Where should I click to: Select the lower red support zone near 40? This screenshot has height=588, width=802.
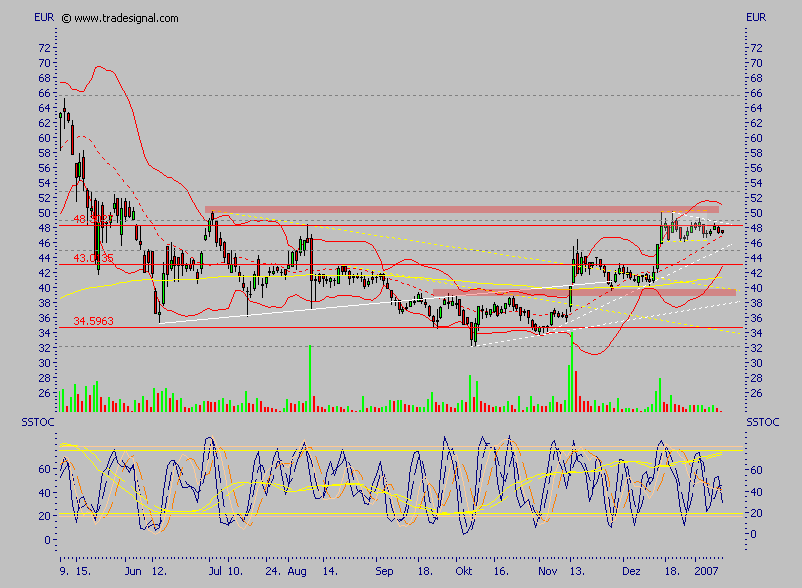585,292
